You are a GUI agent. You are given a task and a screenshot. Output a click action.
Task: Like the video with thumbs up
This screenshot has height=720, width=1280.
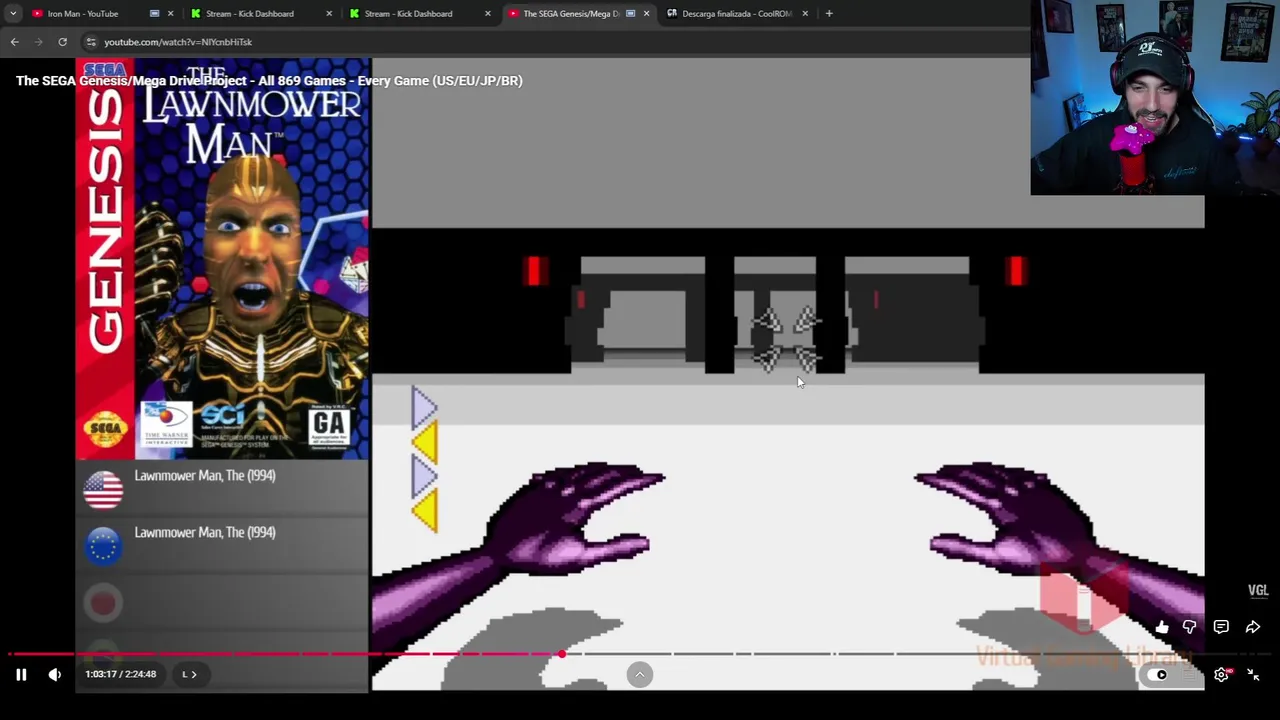pos(1162,627)
